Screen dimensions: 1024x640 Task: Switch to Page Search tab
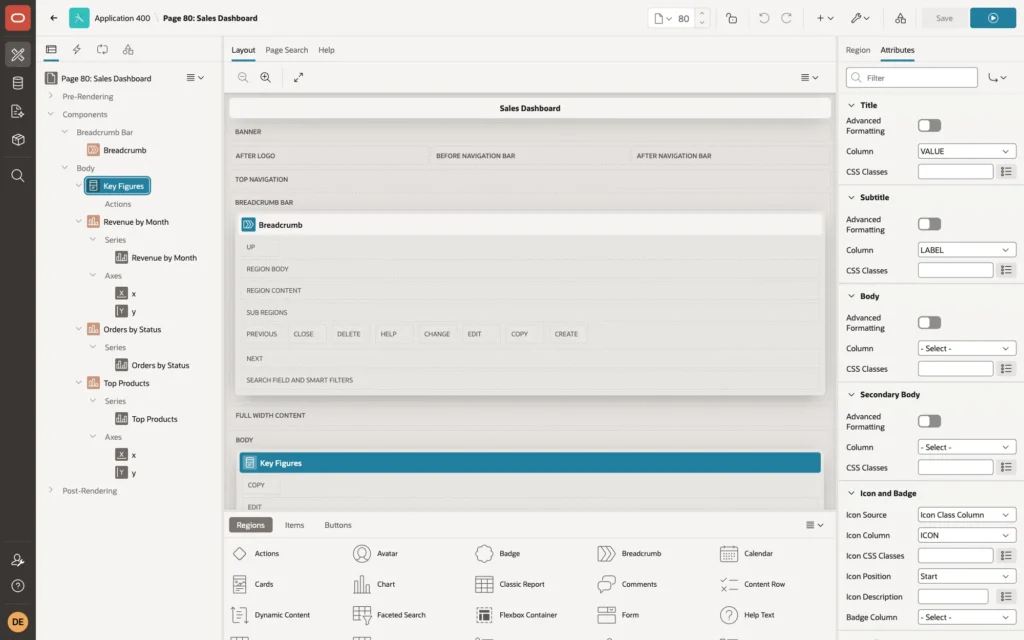point(286,50)
